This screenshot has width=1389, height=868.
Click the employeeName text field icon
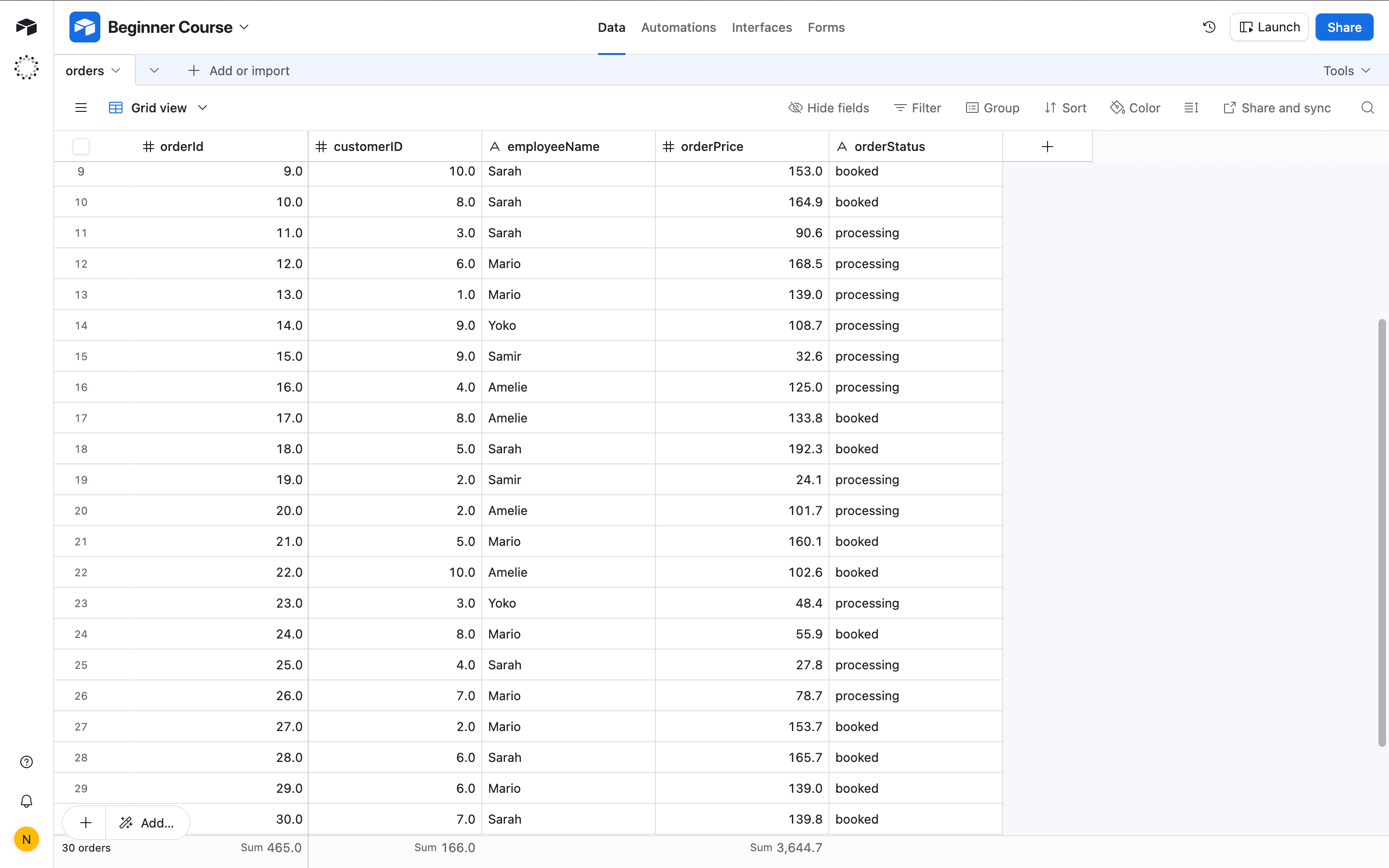(x=495, y=147)
